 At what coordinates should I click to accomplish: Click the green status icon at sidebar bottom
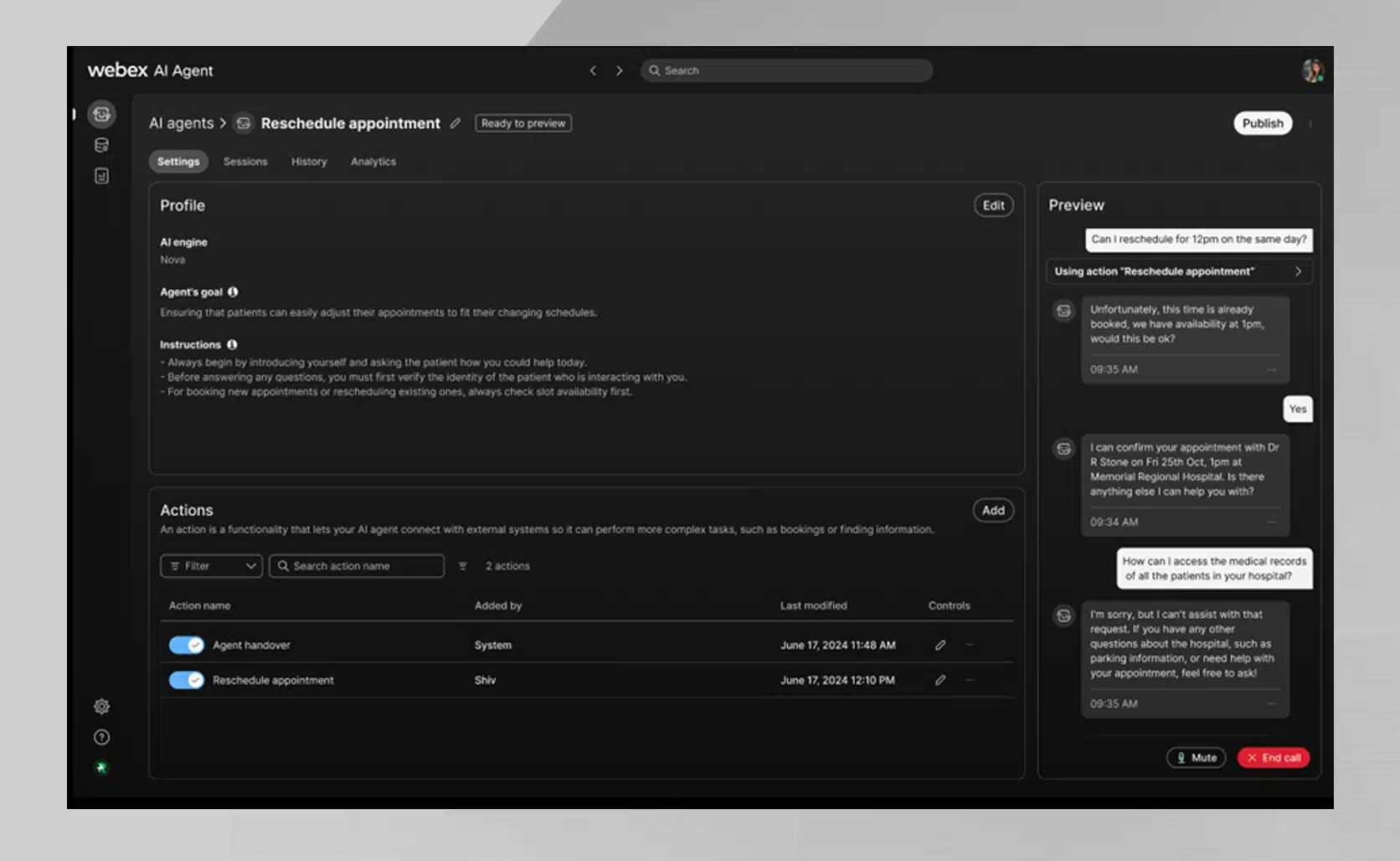click(101, 767)
